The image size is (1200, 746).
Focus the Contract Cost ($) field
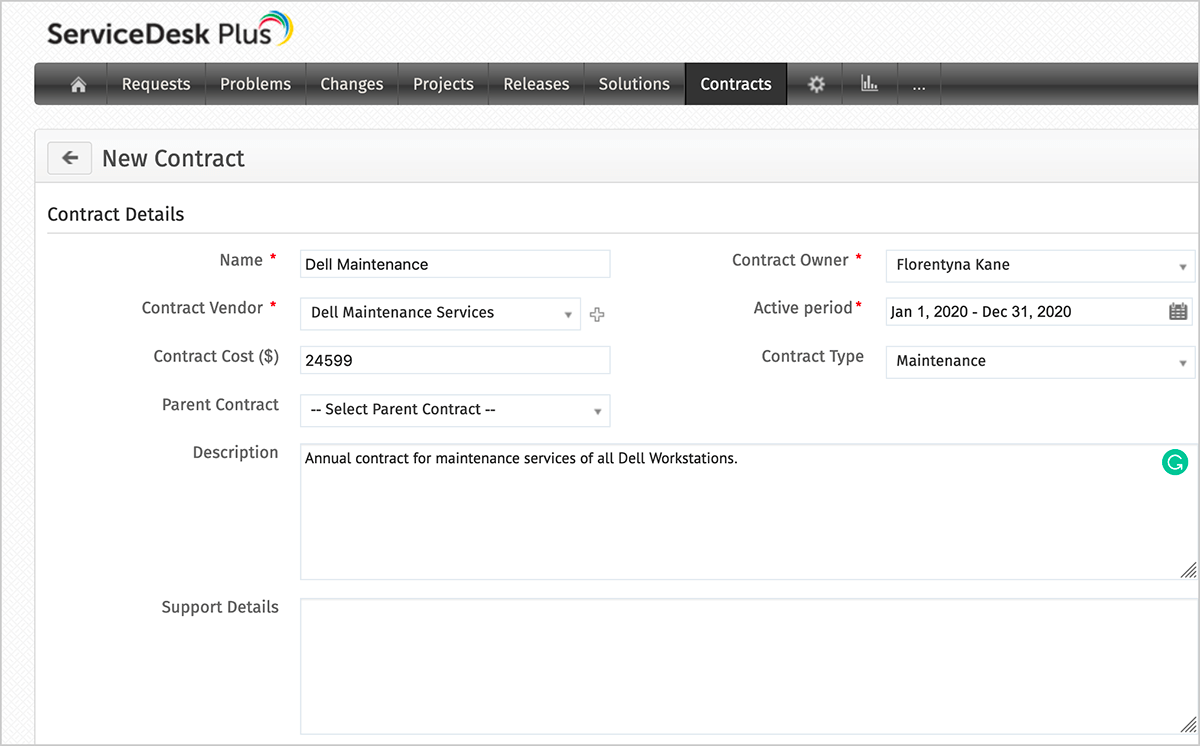coord(455,361)
